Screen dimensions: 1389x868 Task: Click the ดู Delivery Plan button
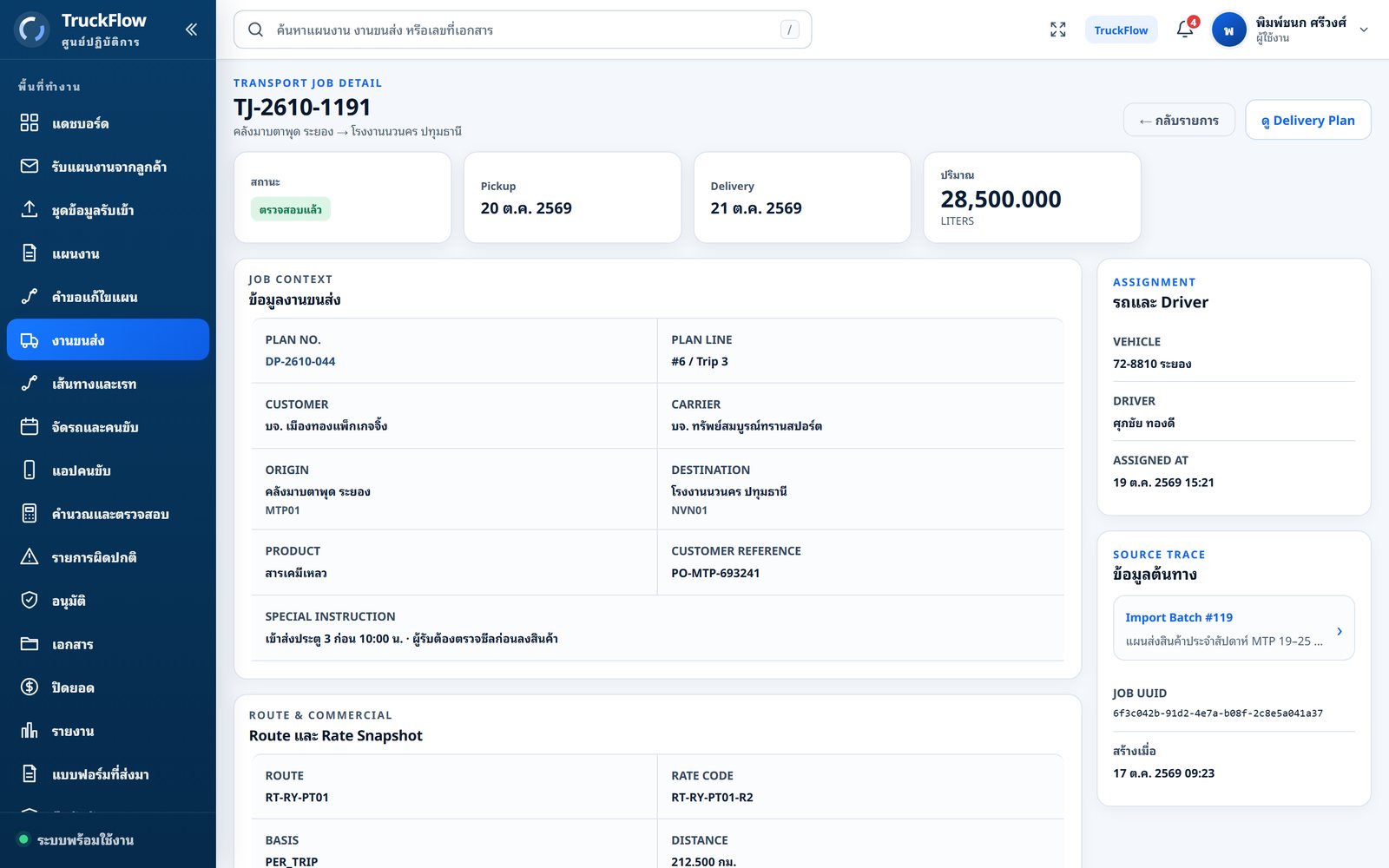pyautogui.click(x=1308, y=120)
